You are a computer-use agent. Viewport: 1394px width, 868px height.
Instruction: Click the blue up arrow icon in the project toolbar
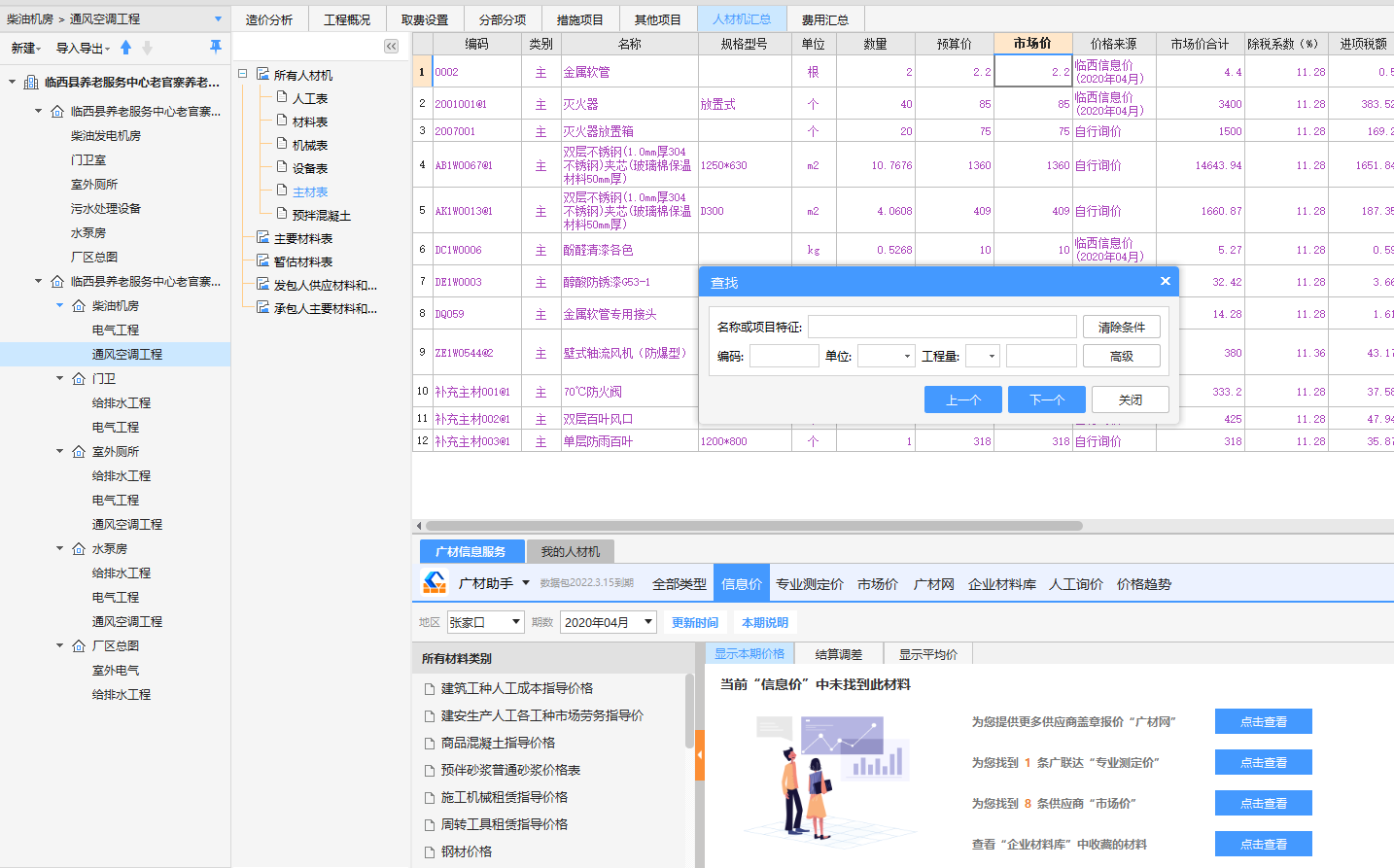(x=125, y=48)
